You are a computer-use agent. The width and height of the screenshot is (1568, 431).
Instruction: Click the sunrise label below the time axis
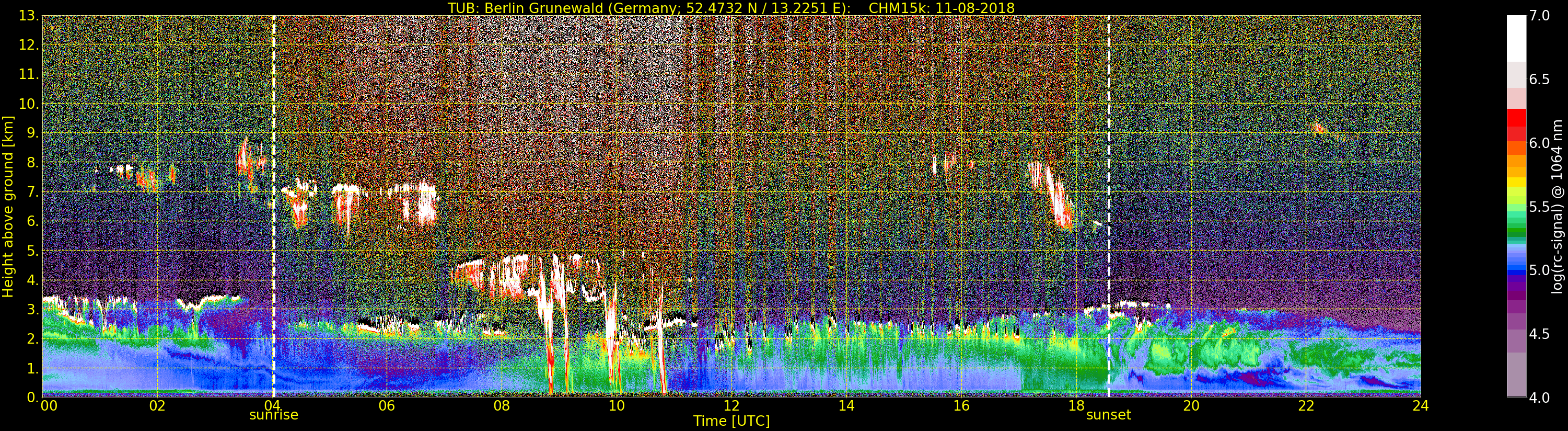click(273, 415)
